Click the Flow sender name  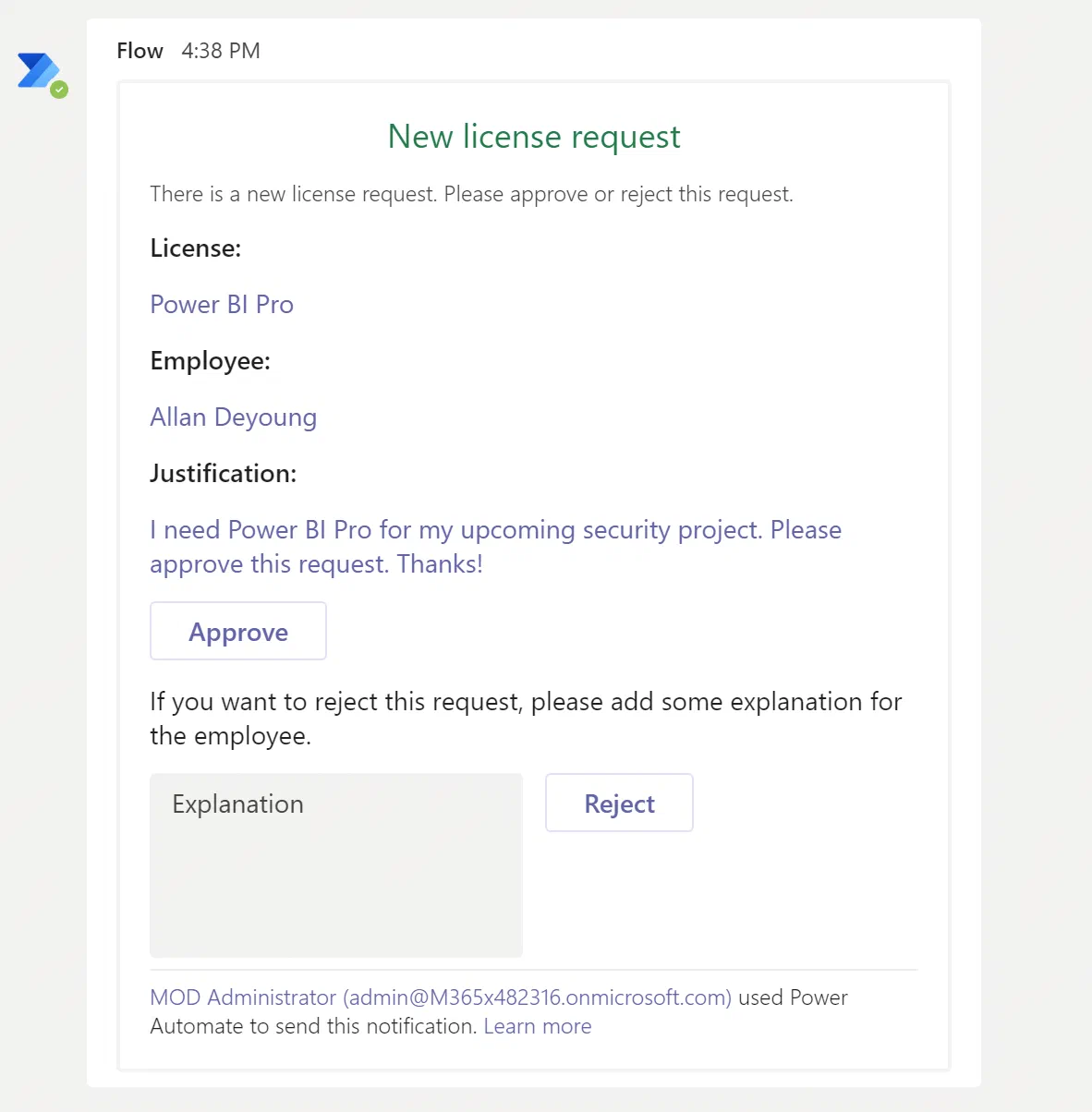[140, 51]
